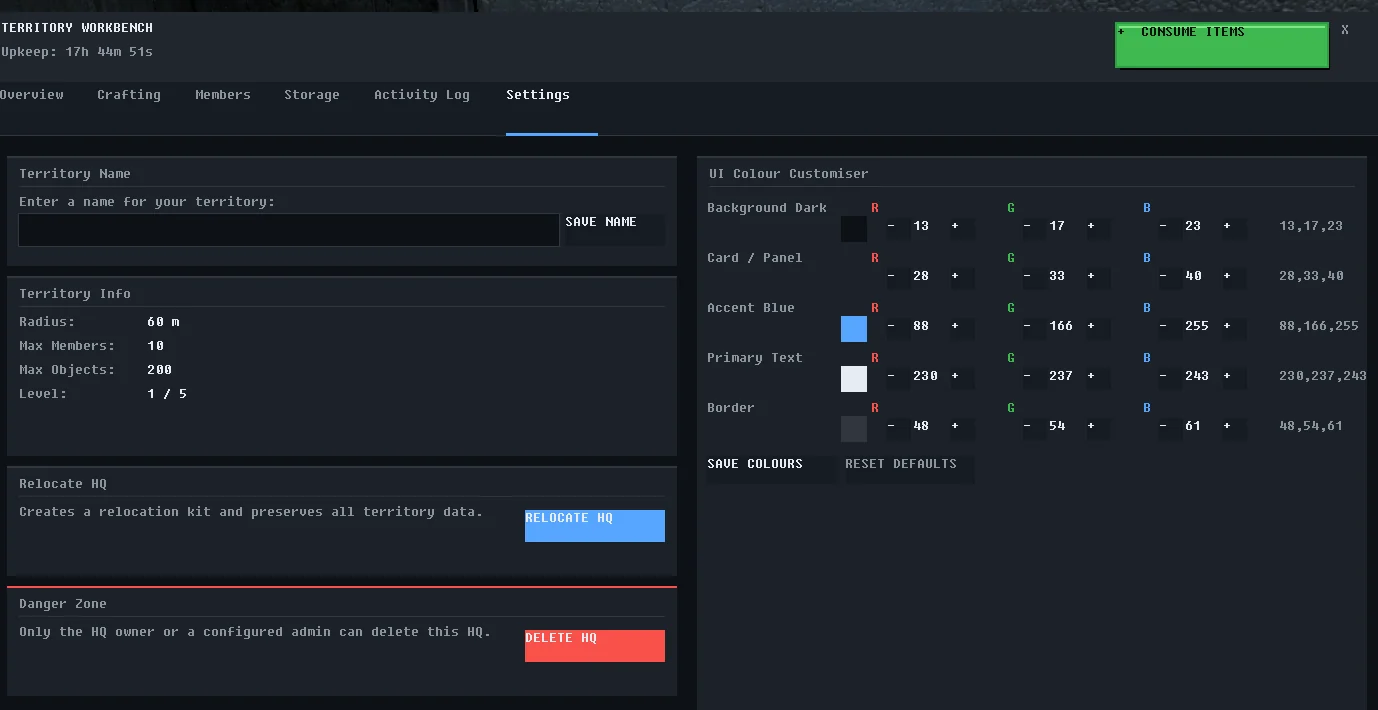Screen dimensions: 1378x710
Task: Click the Delete HQ button
Action: pos(595,646)
